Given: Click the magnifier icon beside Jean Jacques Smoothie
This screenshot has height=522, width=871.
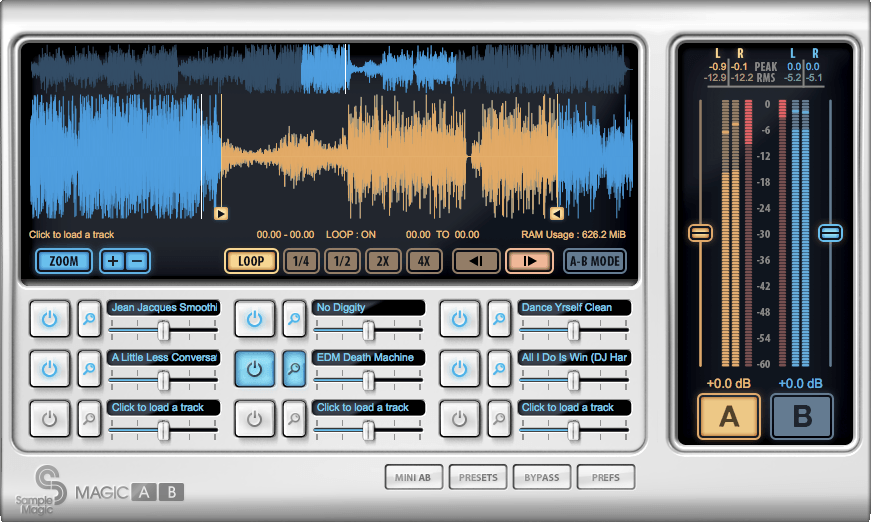Looking at the screenshot, I should [x=90, y=319].
